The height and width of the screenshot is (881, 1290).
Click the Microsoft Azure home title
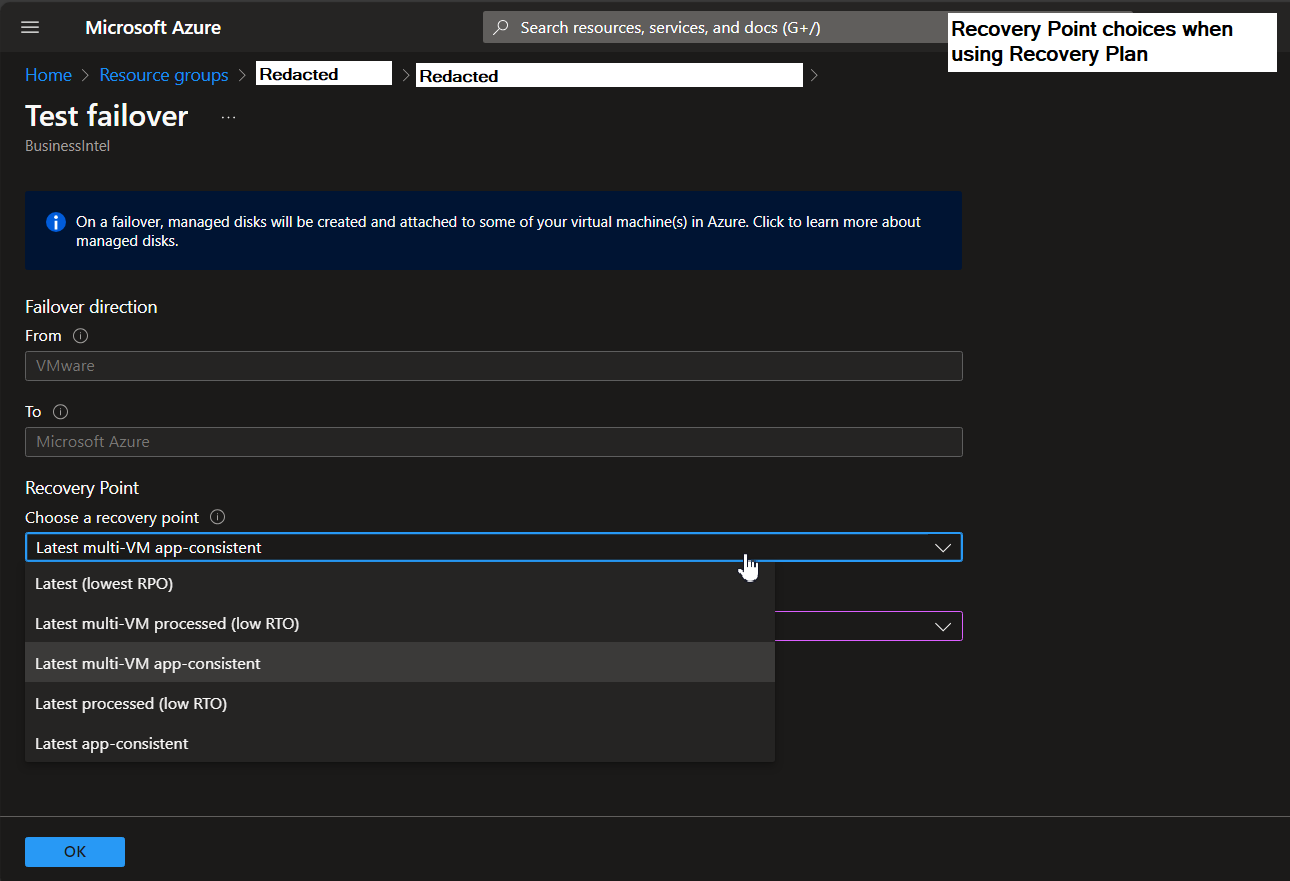click(153, 27)
